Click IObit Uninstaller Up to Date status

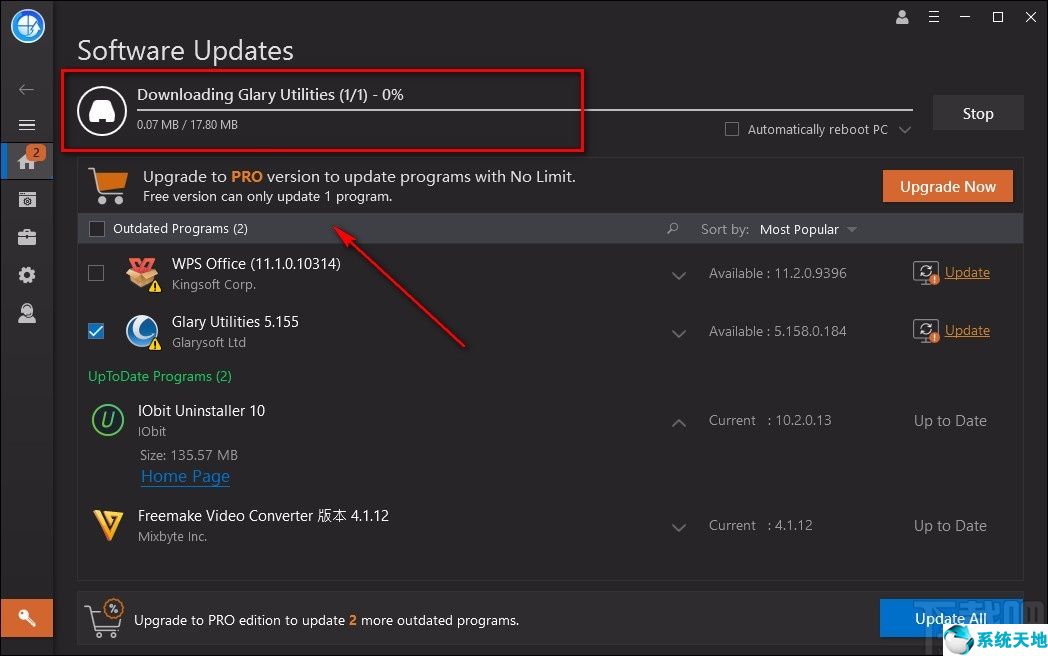[x=950, y=421]
